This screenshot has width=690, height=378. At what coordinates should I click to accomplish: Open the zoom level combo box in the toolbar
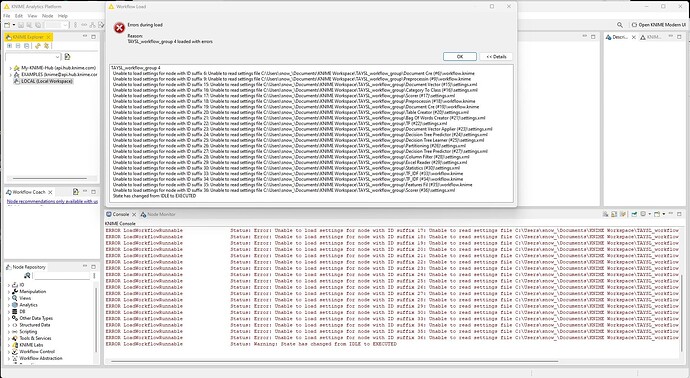(x=57, y=25)
